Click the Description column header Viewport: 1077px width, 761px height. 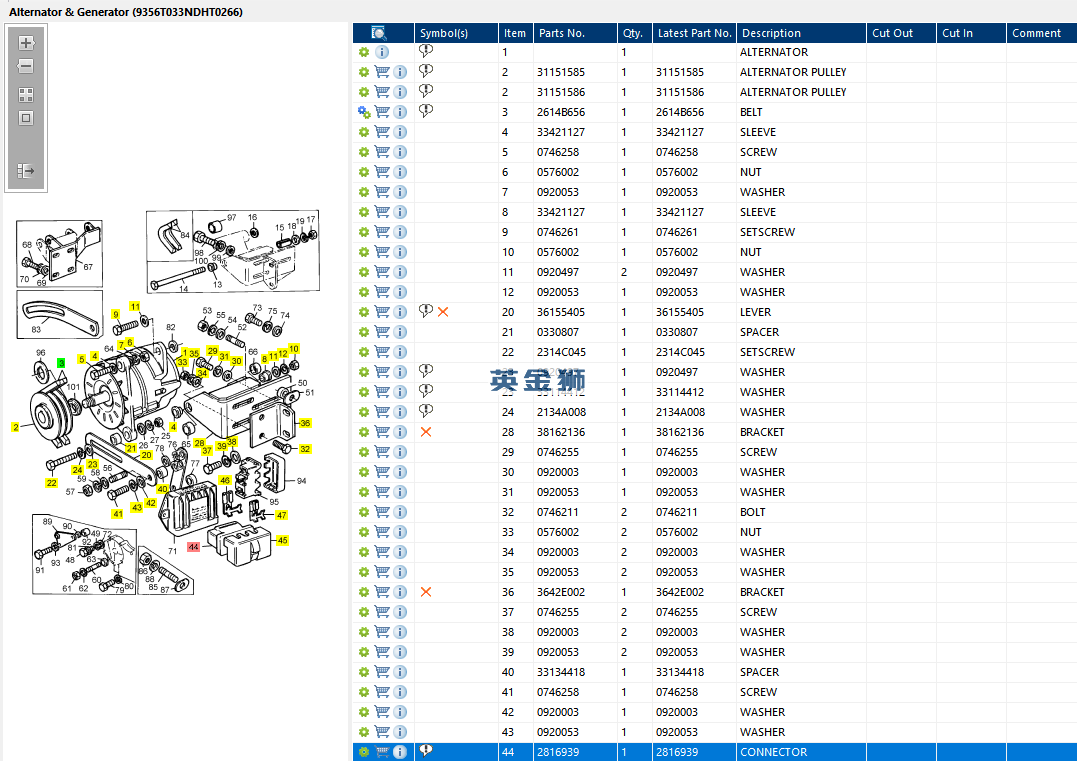tap(771, 33)
